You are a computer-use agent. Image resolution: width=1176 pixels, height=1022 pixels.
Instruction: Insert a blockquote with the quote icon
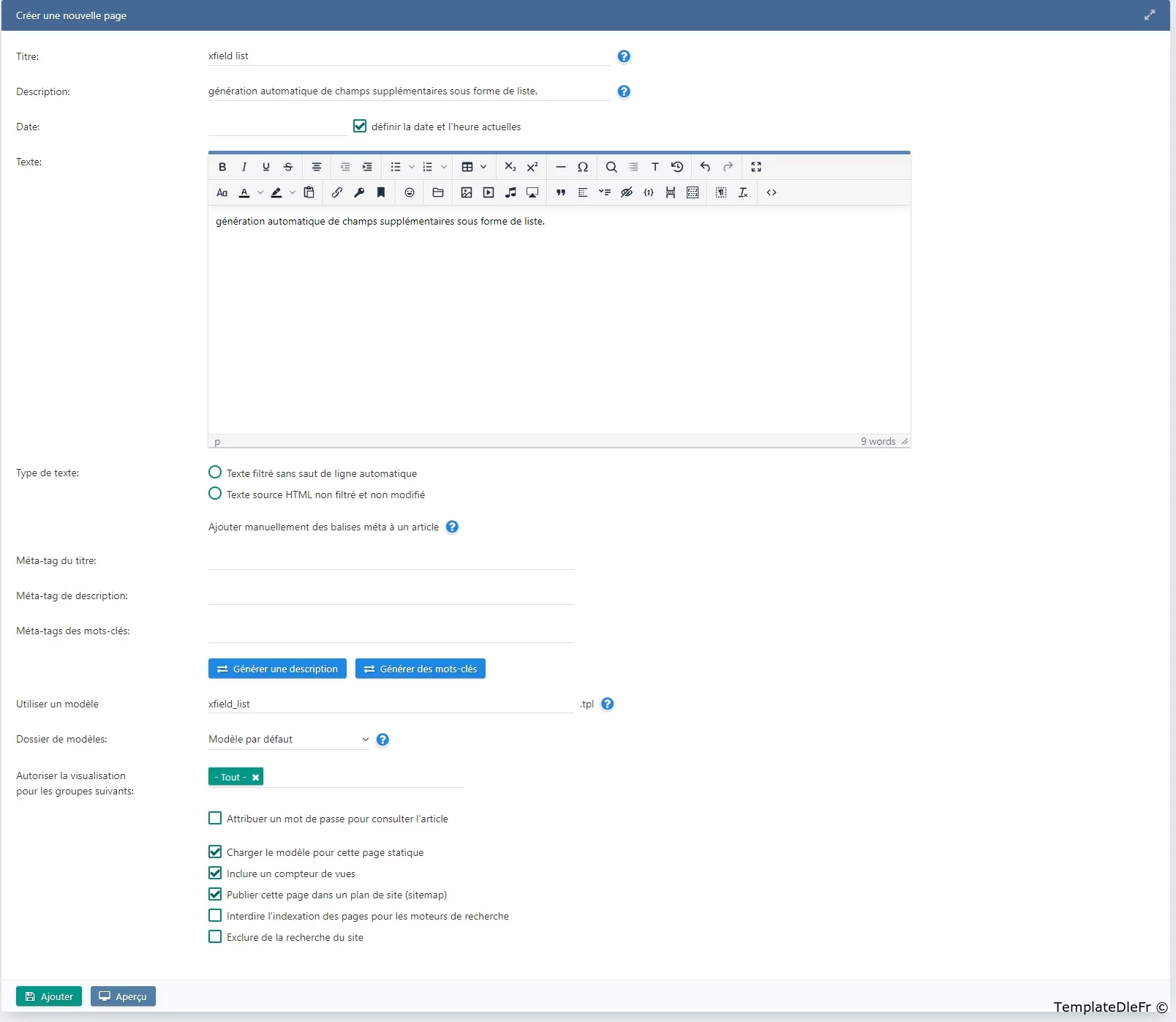pos(561,192)
